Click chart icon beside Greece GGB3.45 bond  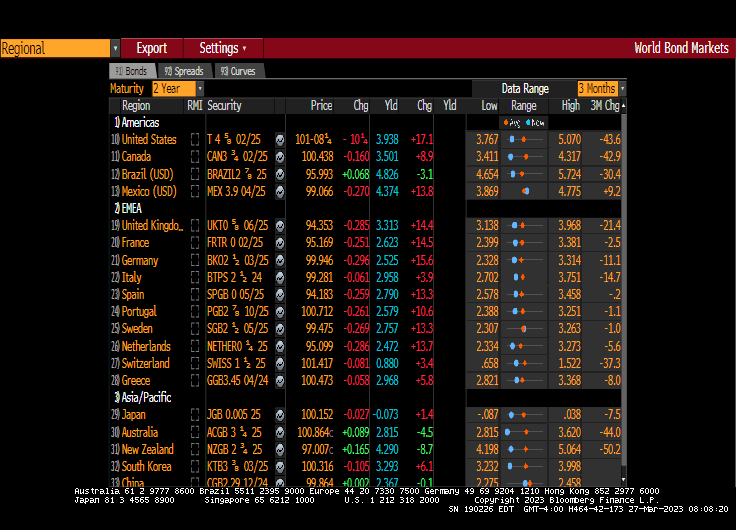pyautogui.click(x=280, y=381)
